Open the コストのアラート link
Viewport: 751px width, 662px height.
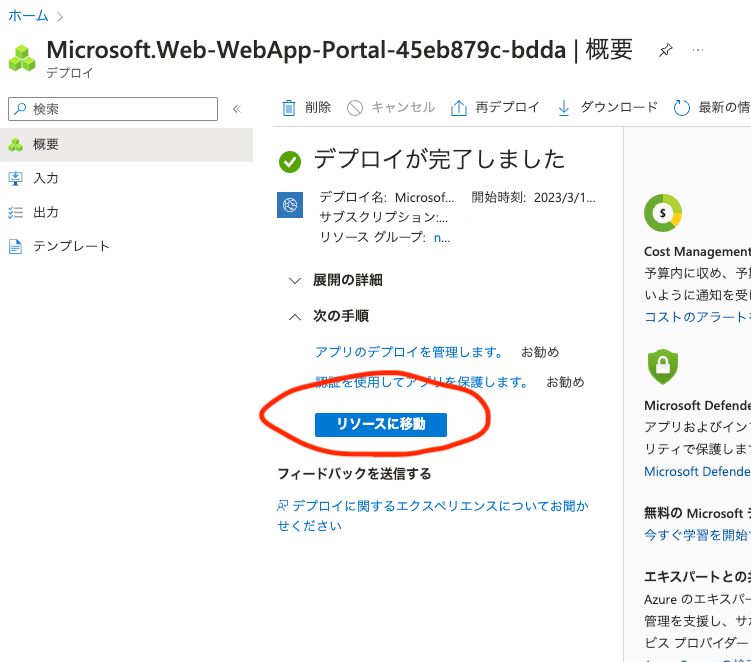pos(697,317)
